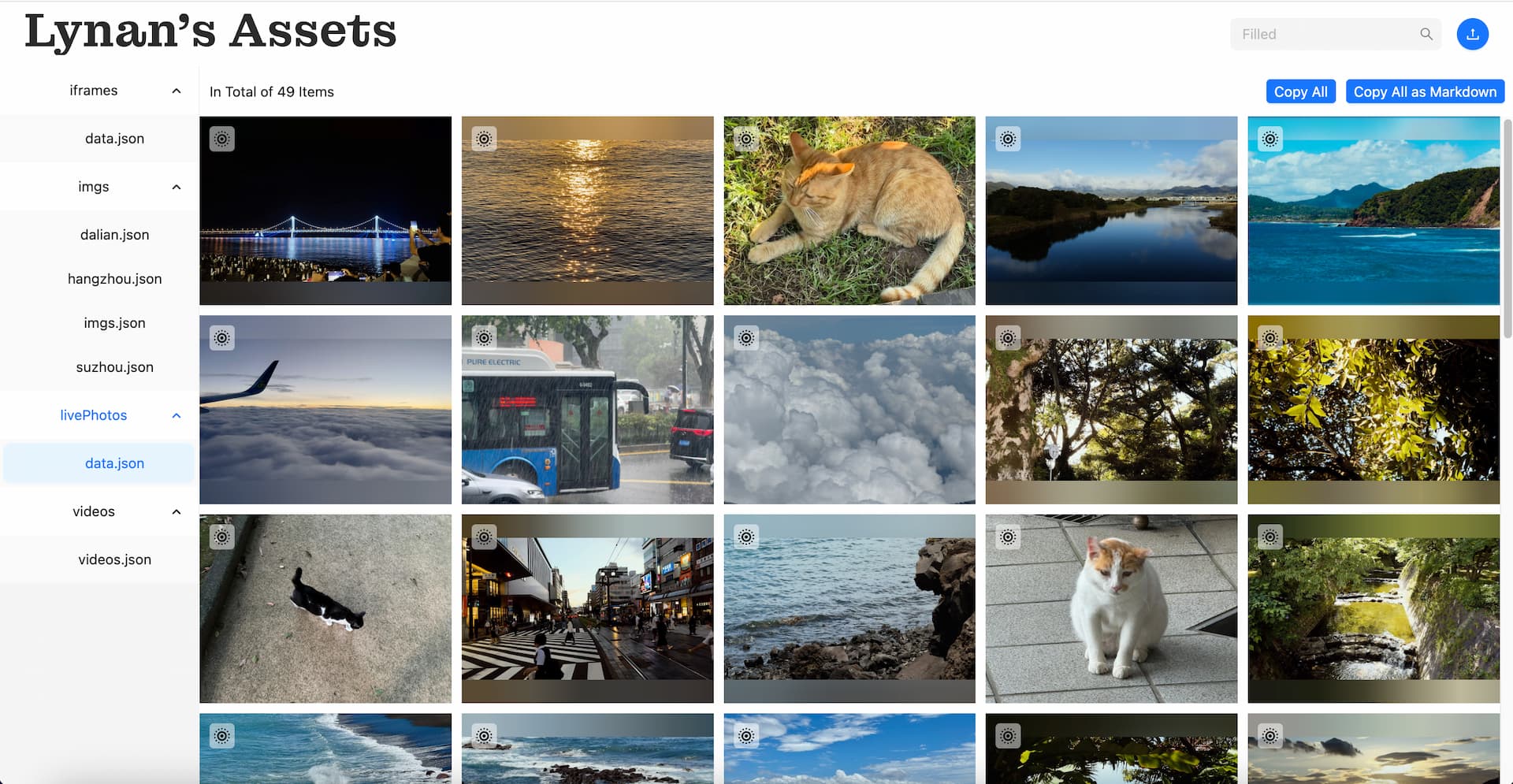Click live photo badge on white cat photo
The height and width of the screenshot is (784, 1513).
(1008, 537)
